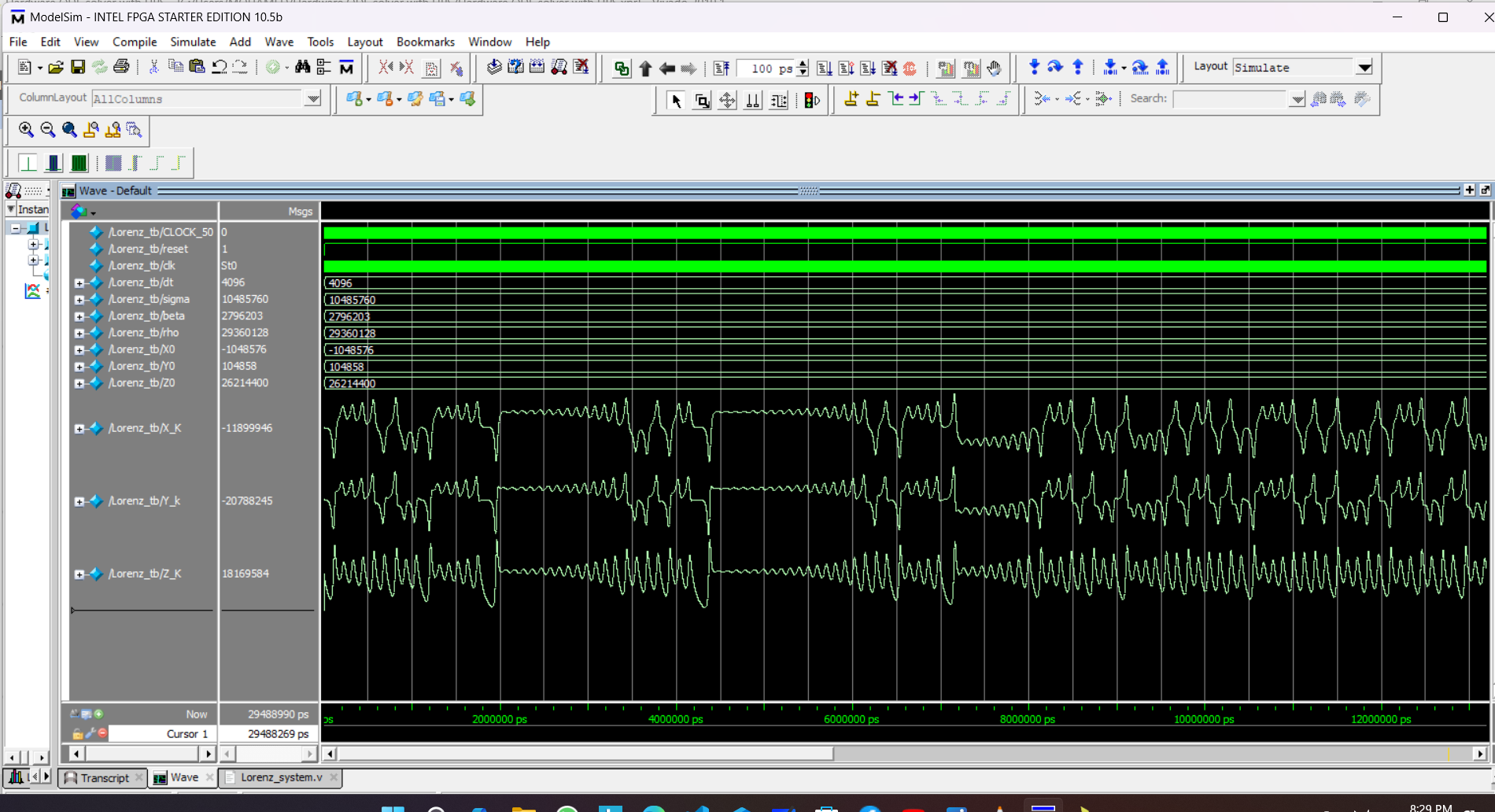The image size is (1495, 812).
Task: Select the /Lorenz_tb/sigma signal name
Action: [149, 299]
